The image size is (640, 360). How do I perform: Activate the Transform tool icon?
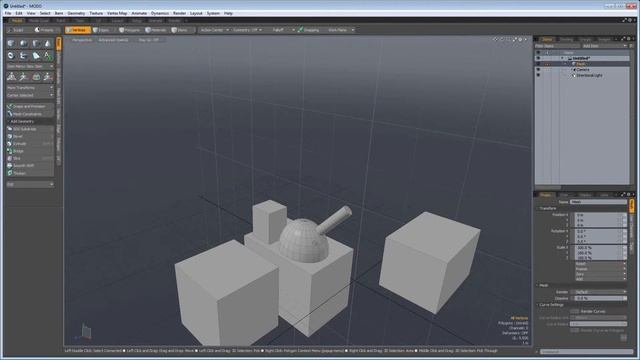tap(11, 77)
